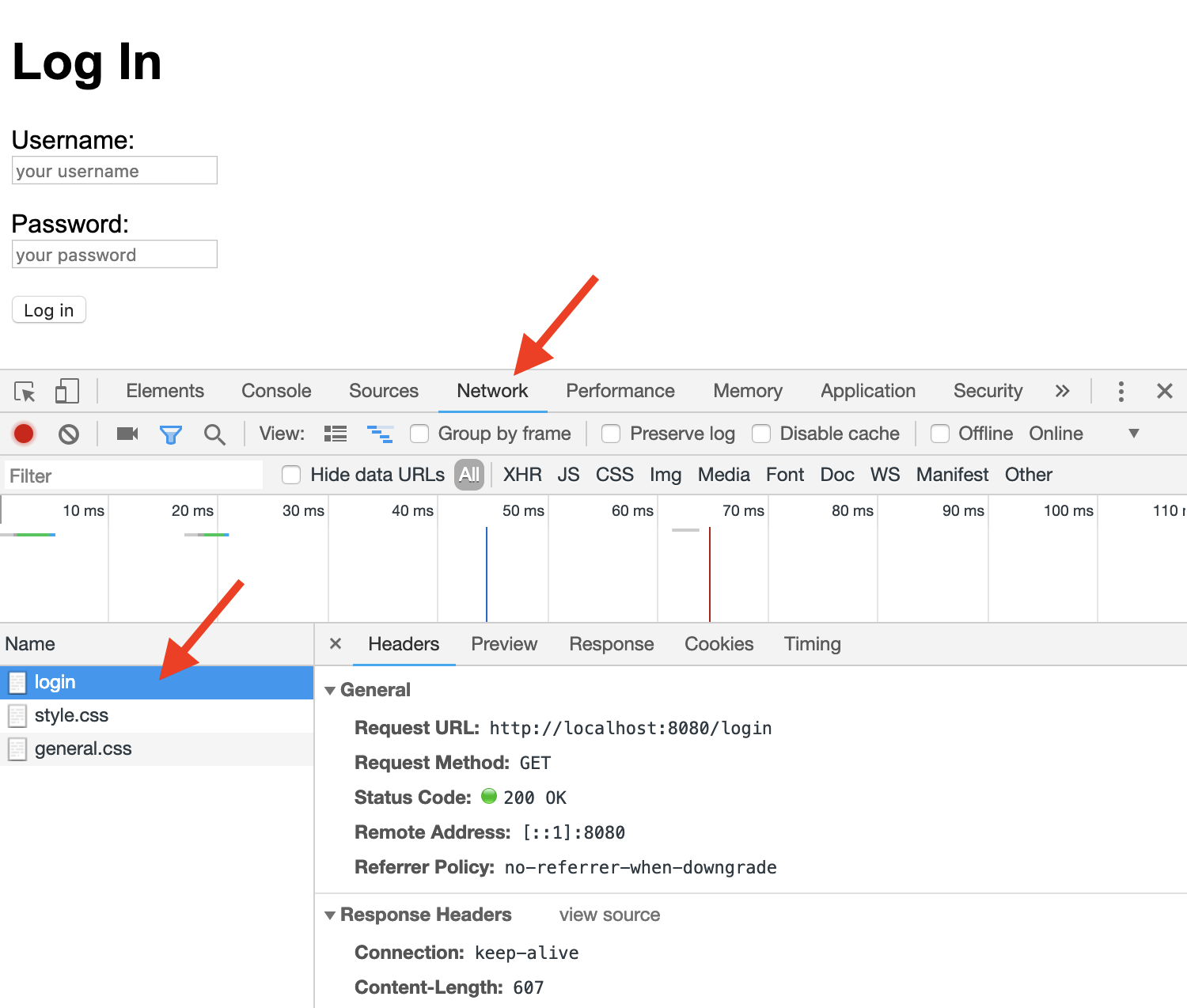Open the Online throttling dropdown

[x=1056, y=434]
